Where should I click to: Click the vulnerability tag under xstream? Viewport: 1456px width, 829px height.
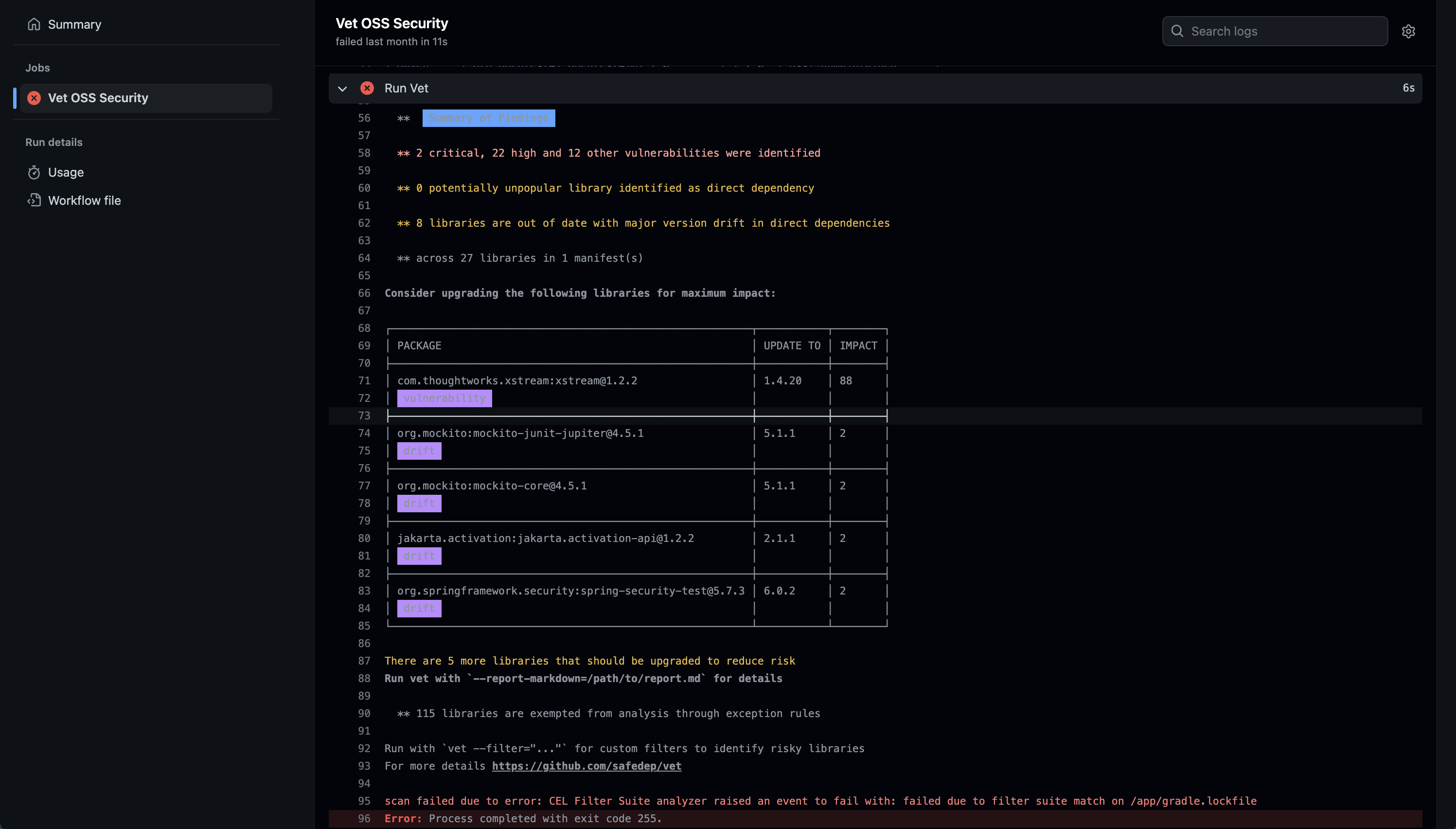(444, 398)
